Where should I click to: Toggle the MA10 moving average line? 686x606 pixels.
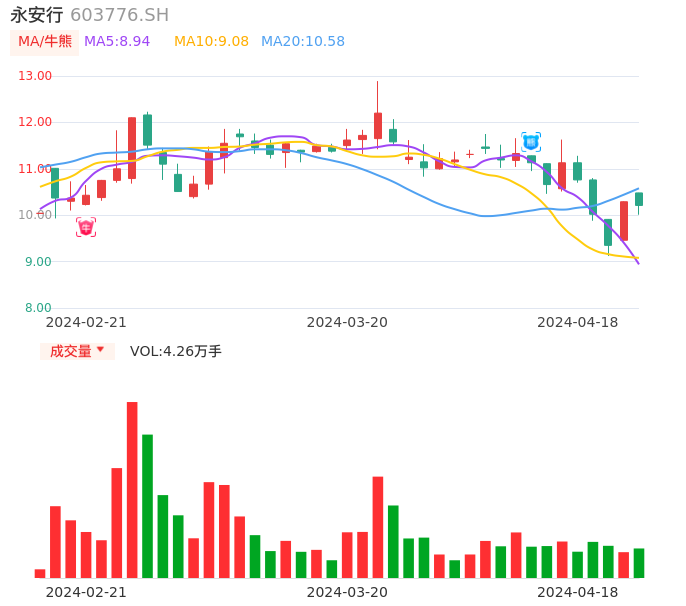point(211,42)
